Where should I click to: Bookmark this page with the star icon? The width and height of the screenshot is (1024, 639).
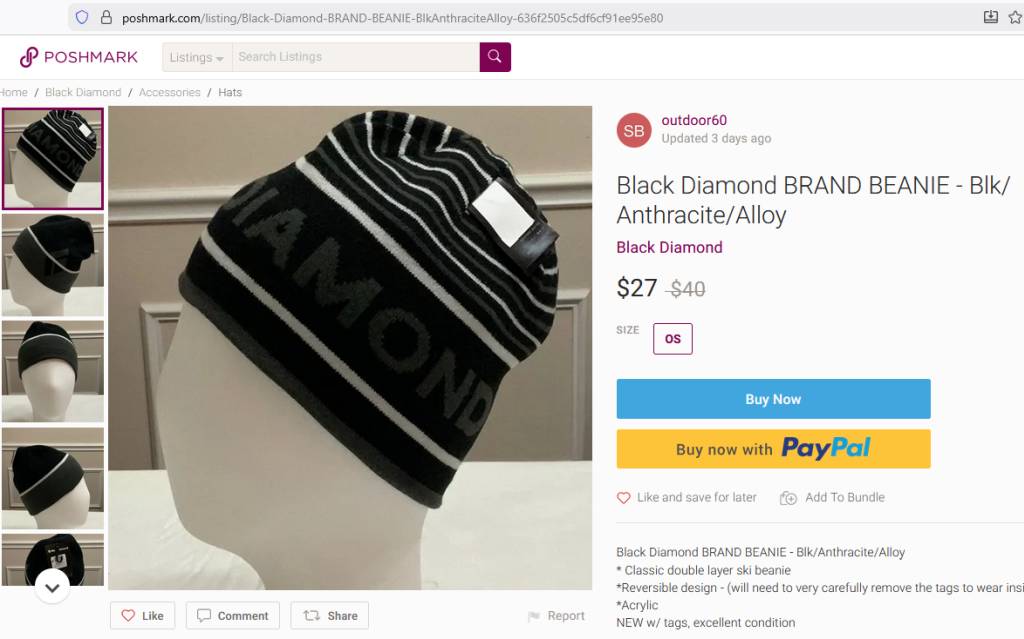coord(1015,17)
